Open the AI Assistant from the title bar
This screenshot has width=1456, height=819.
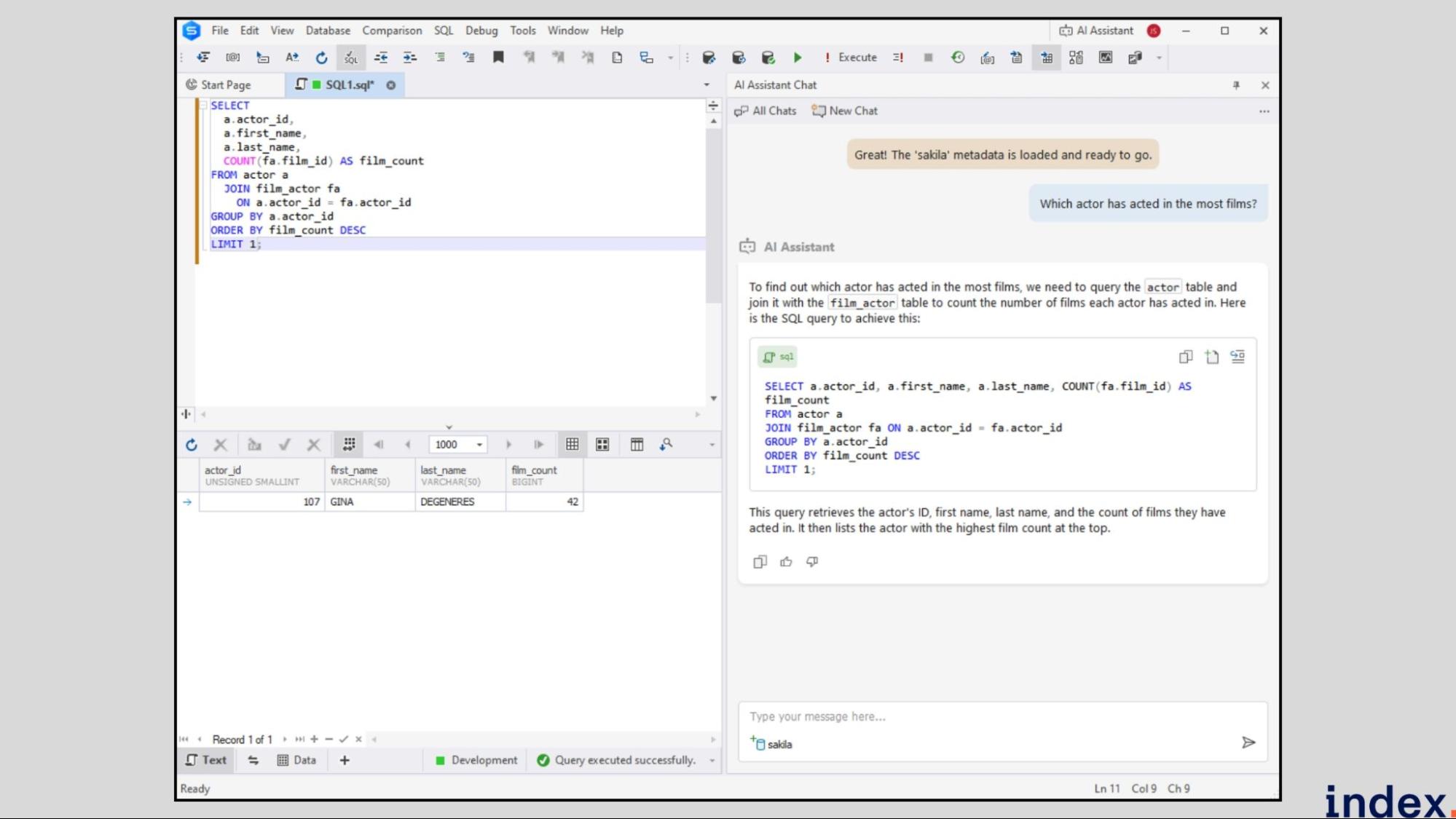(1097, 31)
